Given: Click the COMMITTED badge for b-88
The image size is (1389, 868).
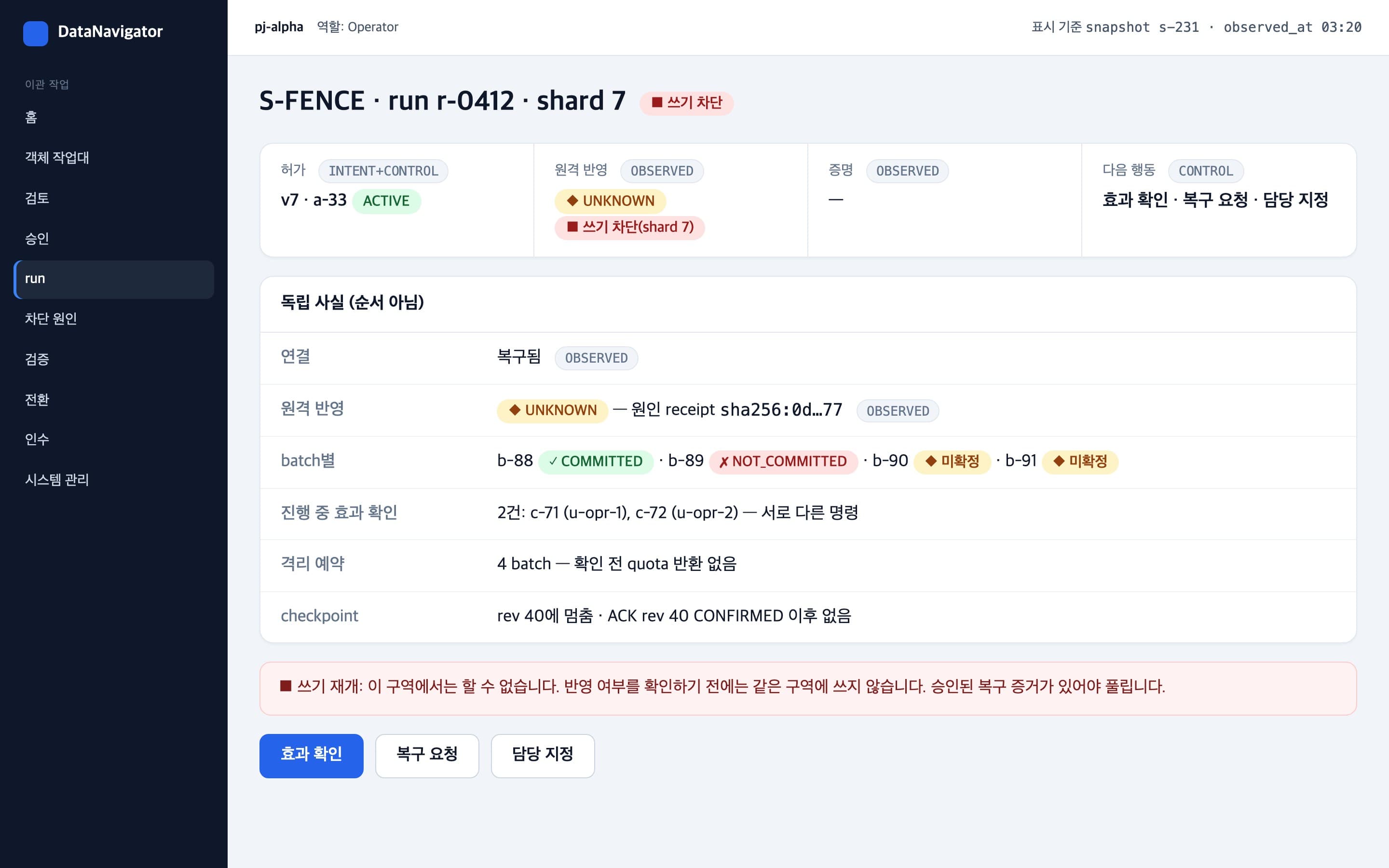Looking at the screenshot, I should click(x=596, y=461).
